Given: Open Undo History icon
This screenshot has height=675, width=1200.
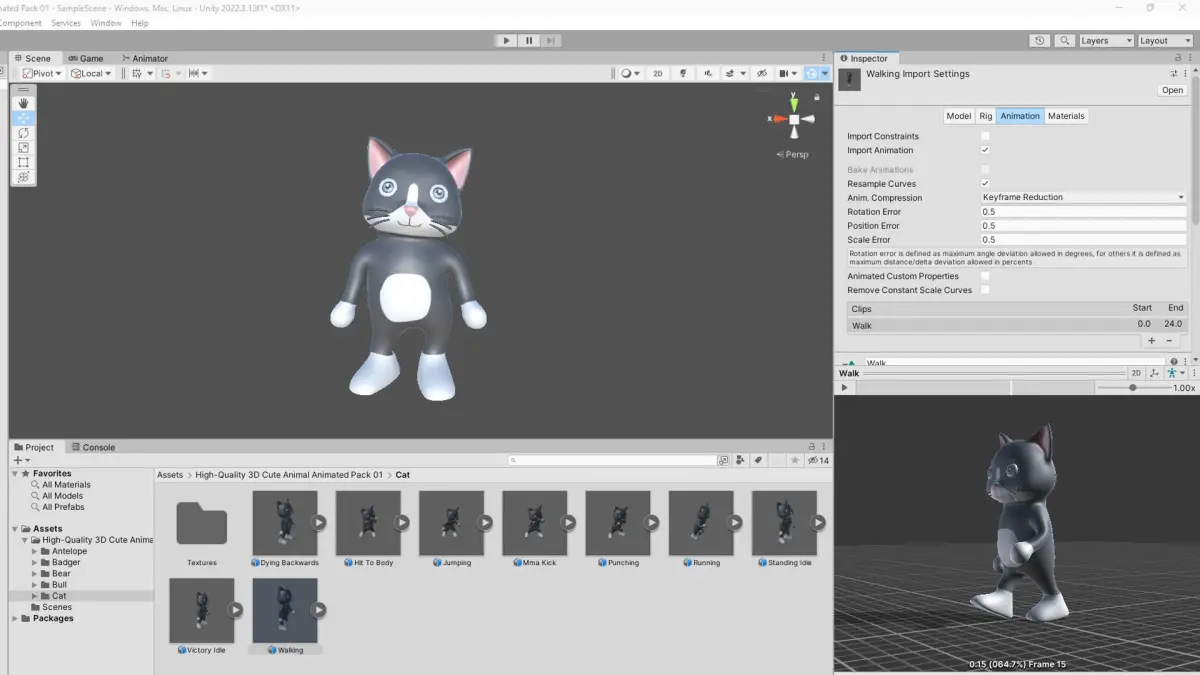Looking at the screenshot, I should point(1040,41).
